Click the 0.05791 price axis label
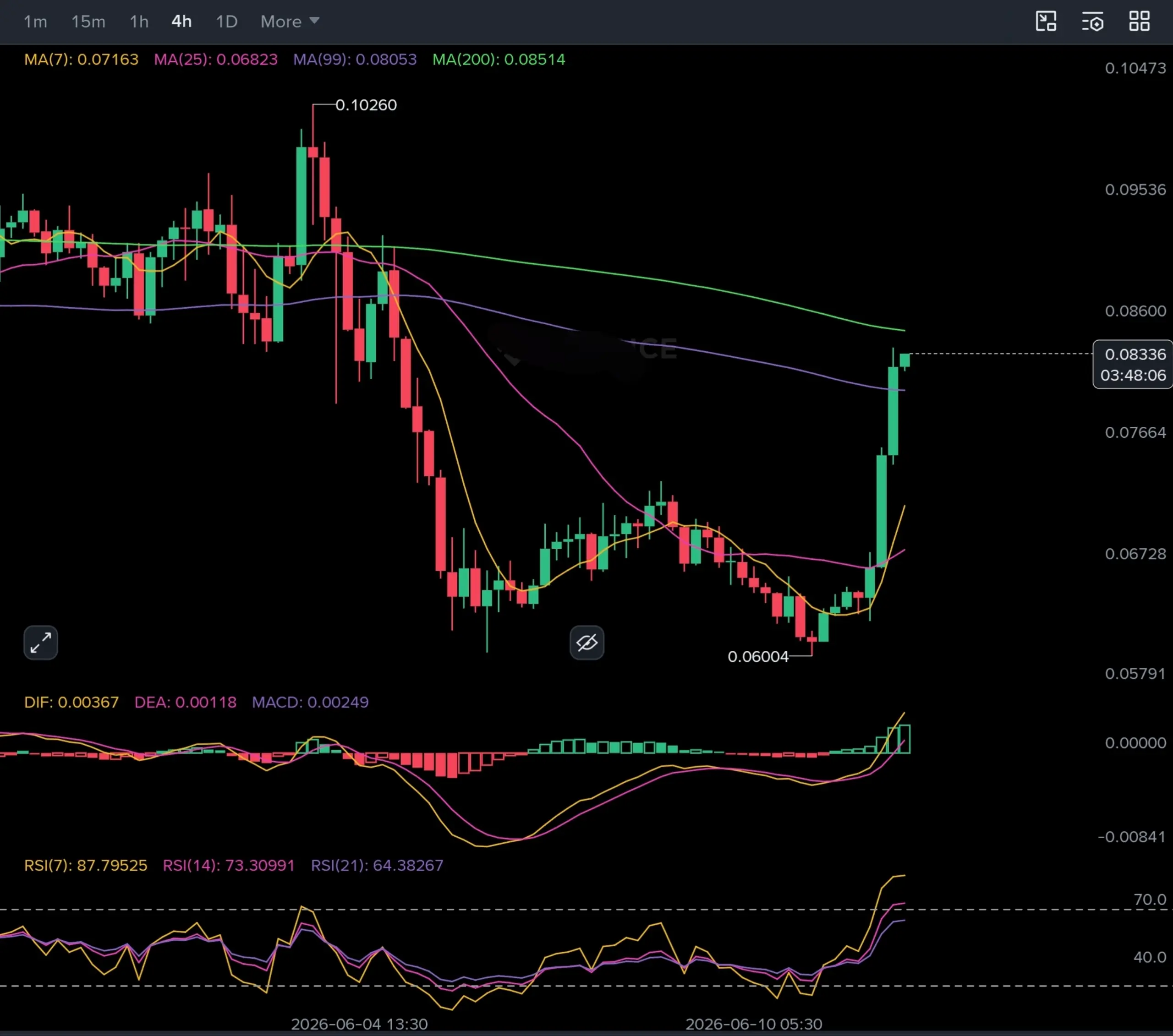The image size is (1173, 1036). click(x=1135, y=673)
